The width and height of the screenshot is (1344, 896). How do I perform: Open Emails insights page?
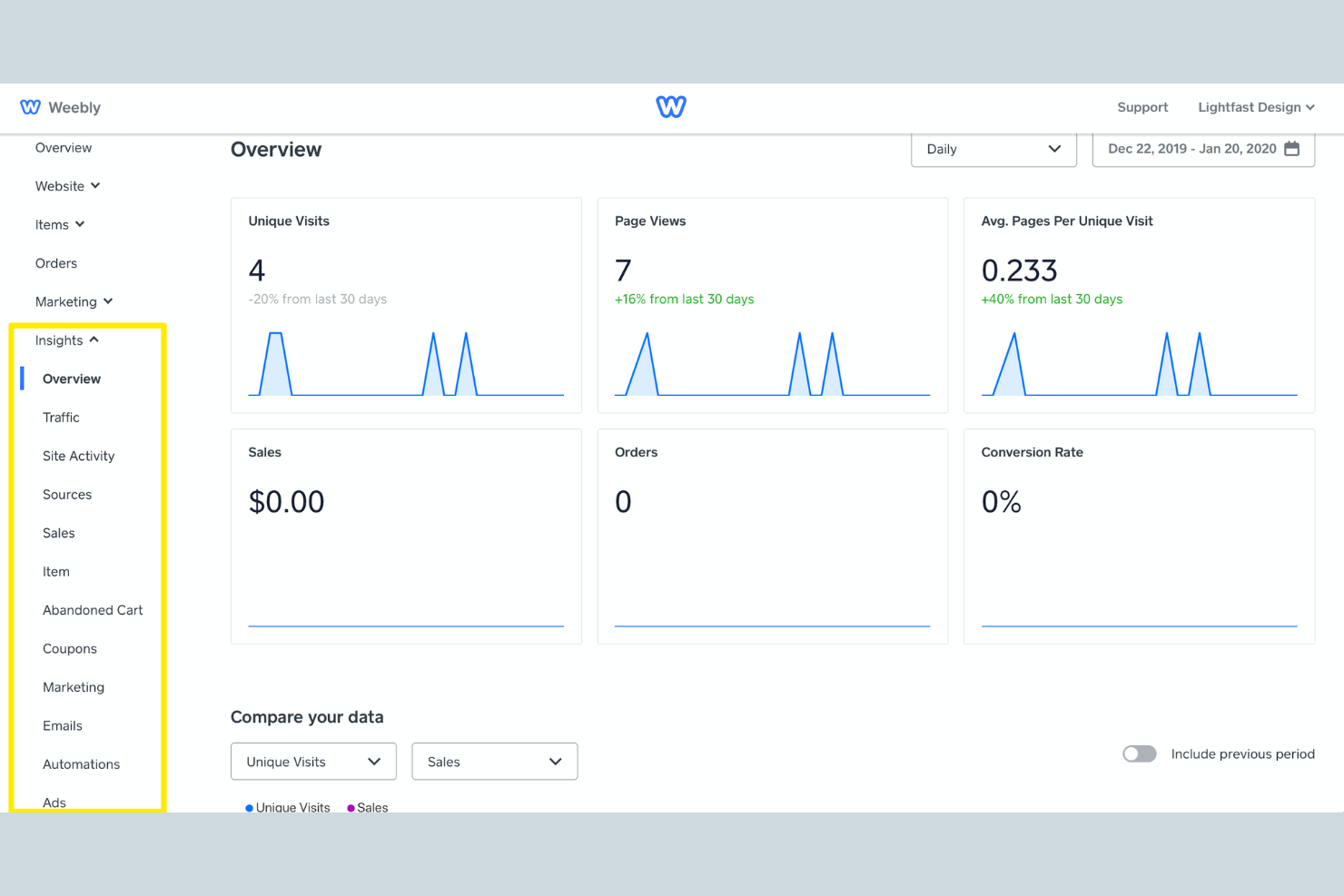(63, 726)
